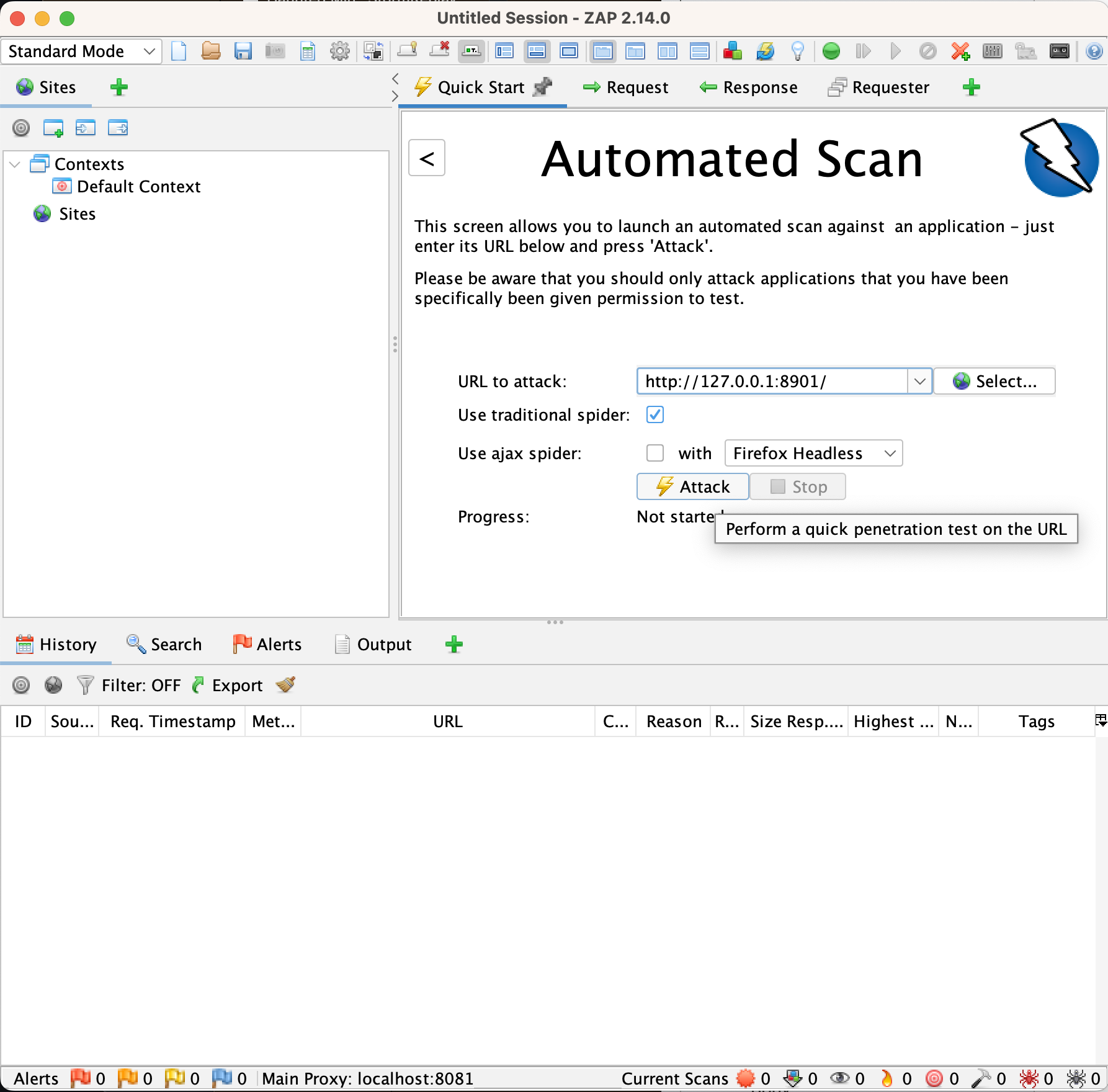Image resolution: width=1108 pixels, height=1092 pixels.
Task: Switch to the Alerts tab
Action: (267, 644)
